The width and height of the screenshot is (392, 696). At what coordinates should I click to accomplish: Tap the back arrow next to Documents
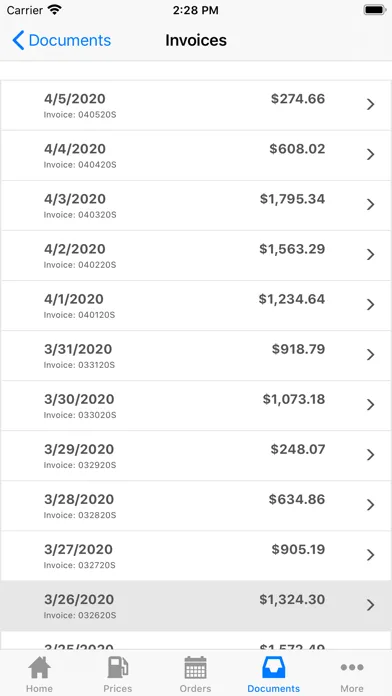[x=18, y=40]
